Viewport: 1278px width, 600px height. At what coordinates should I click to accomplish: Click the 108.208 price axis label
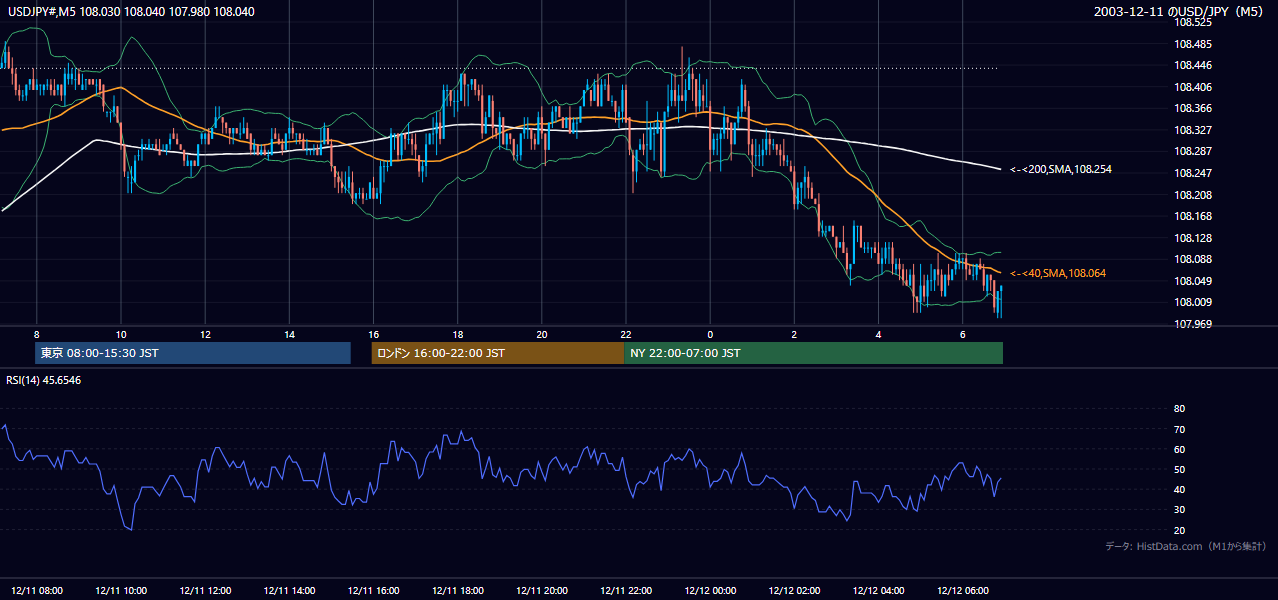pyautogui.click(x=1191, y=195)
